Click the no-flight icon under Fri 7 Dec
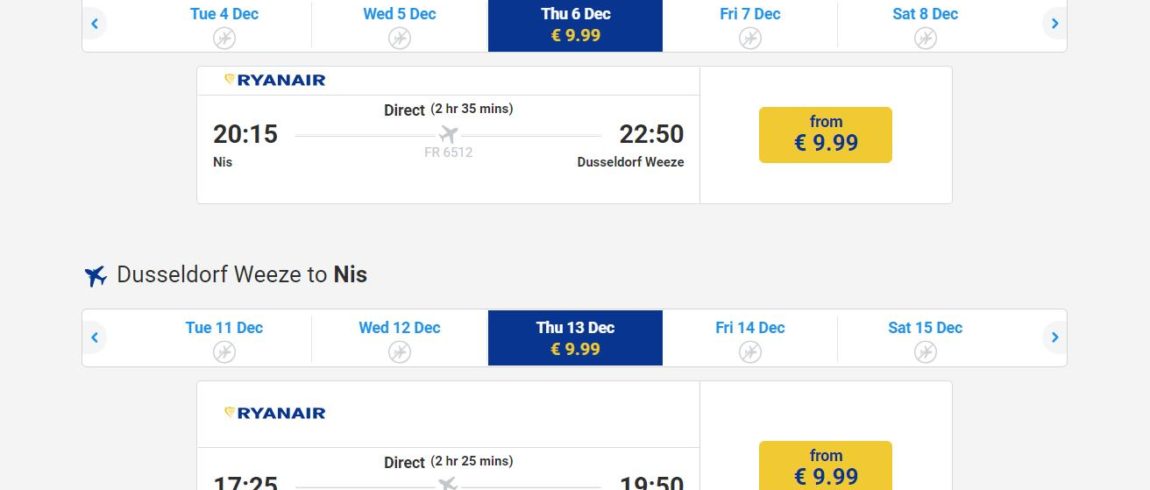Screen dimensions: 1150x490 click(x=750, y=38)
